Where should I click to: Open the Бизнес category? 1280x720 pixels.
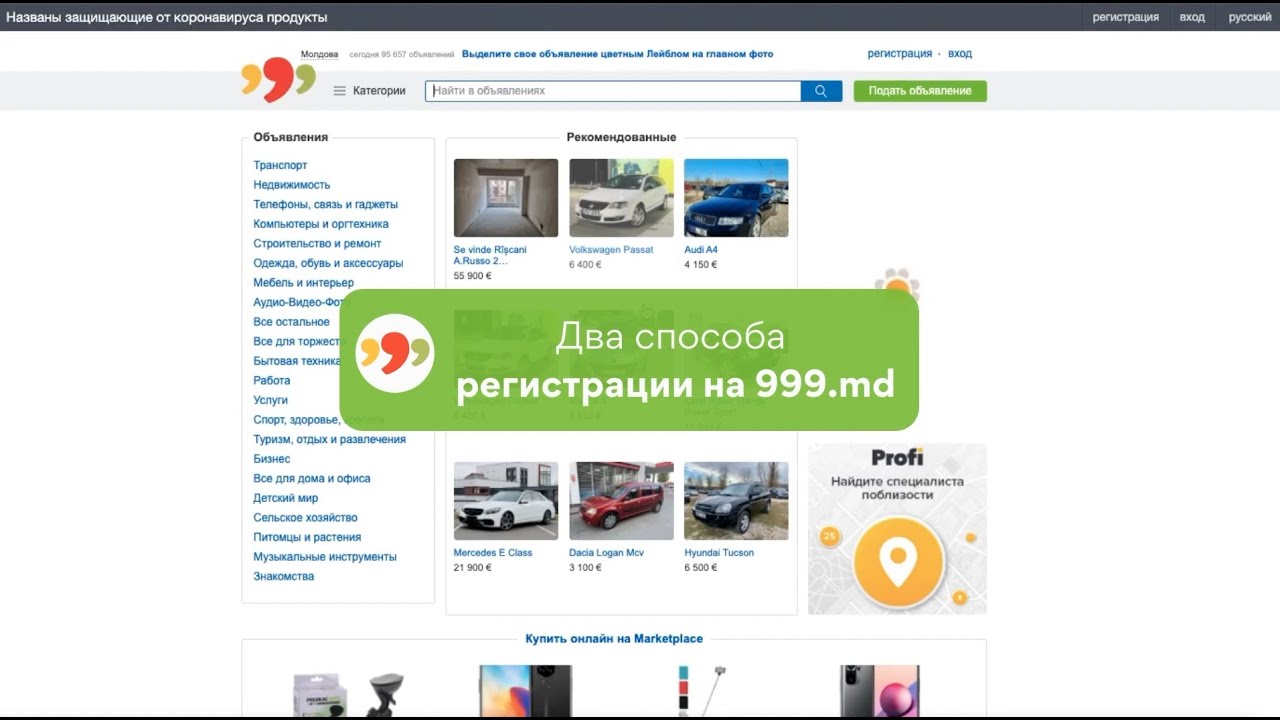coord(272,459)
